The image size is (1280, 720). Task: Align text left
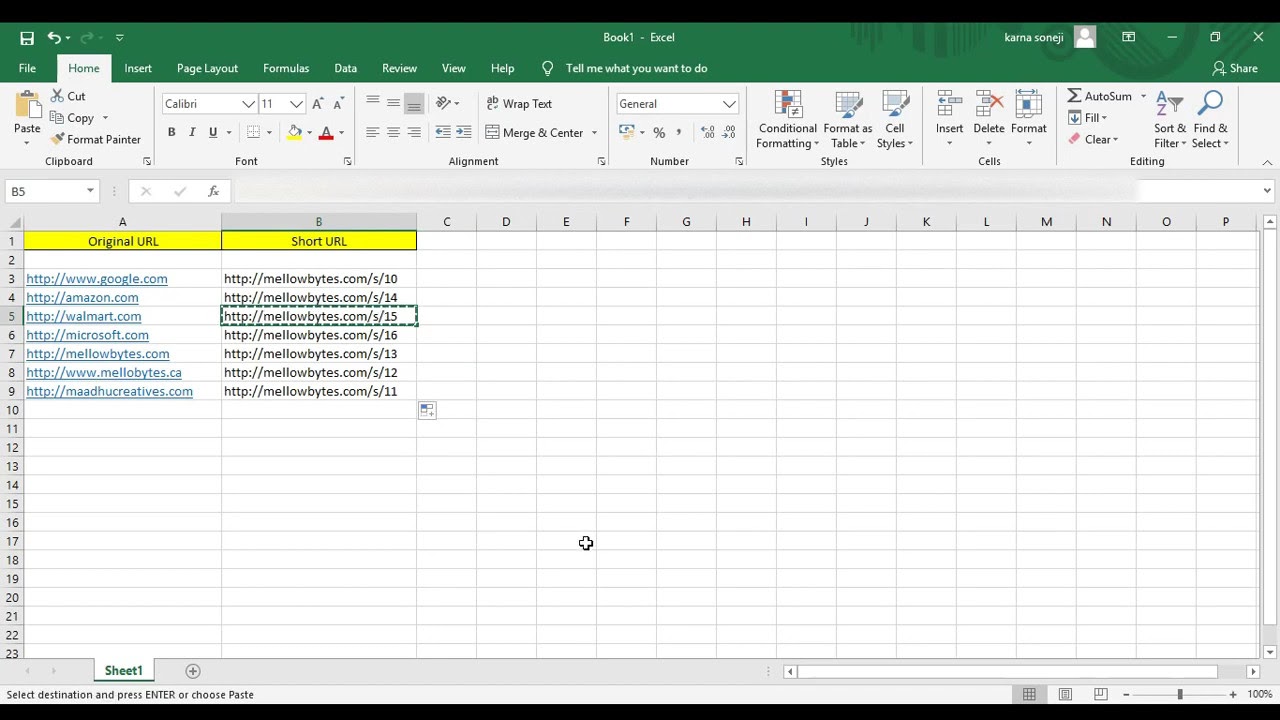coord(373,132)
